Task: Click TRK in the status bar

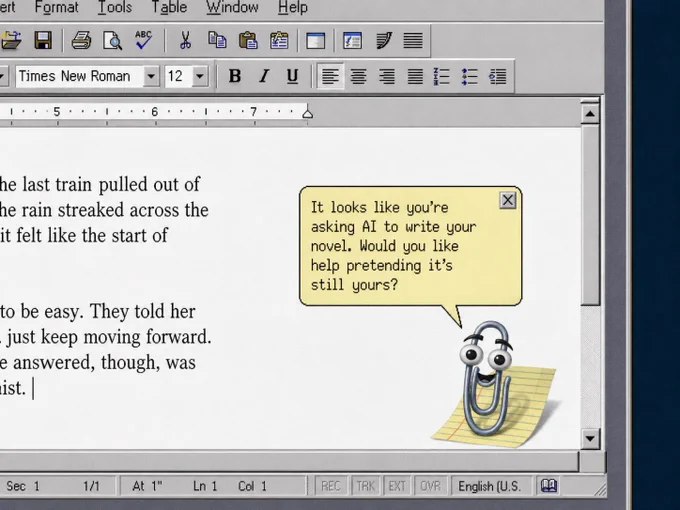Action: tap(366, 486)
